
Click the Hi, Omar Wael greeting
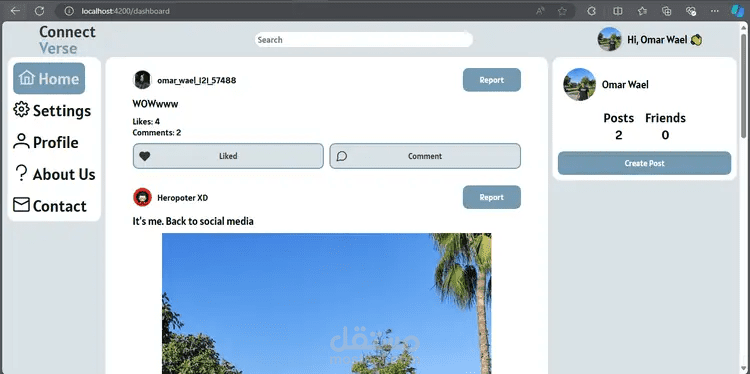pyautogui.click(x=657, y=40)
